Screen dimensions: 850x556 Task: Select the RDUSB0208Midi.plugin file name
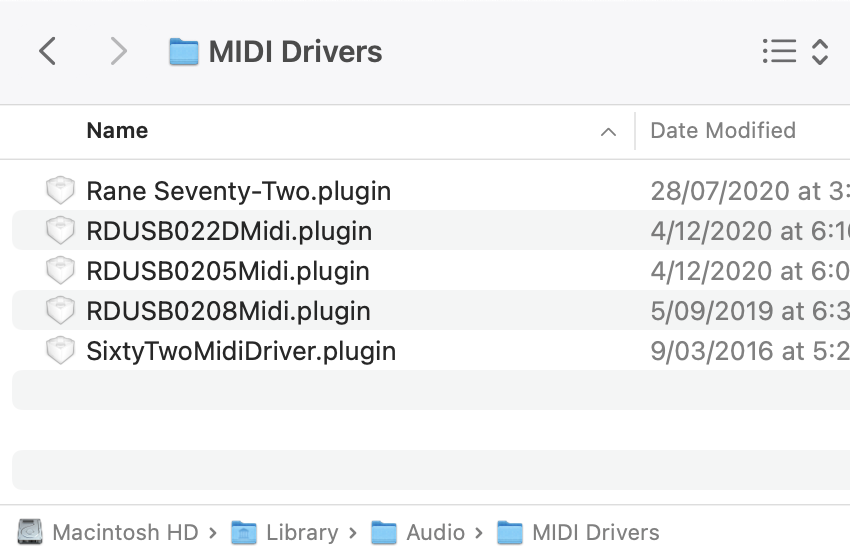coord(229,312)
